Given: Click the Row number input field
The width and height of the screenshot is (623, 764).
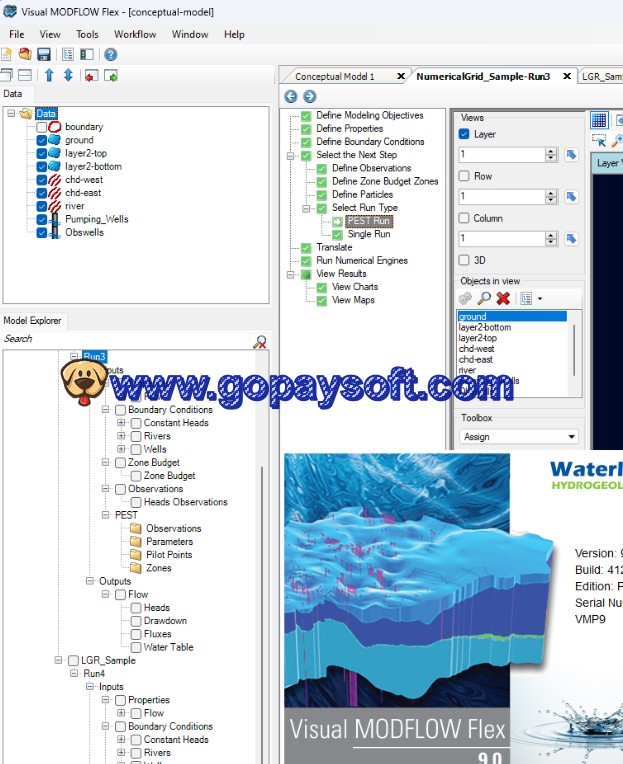Looking at the screenshot, I should 502,197.
